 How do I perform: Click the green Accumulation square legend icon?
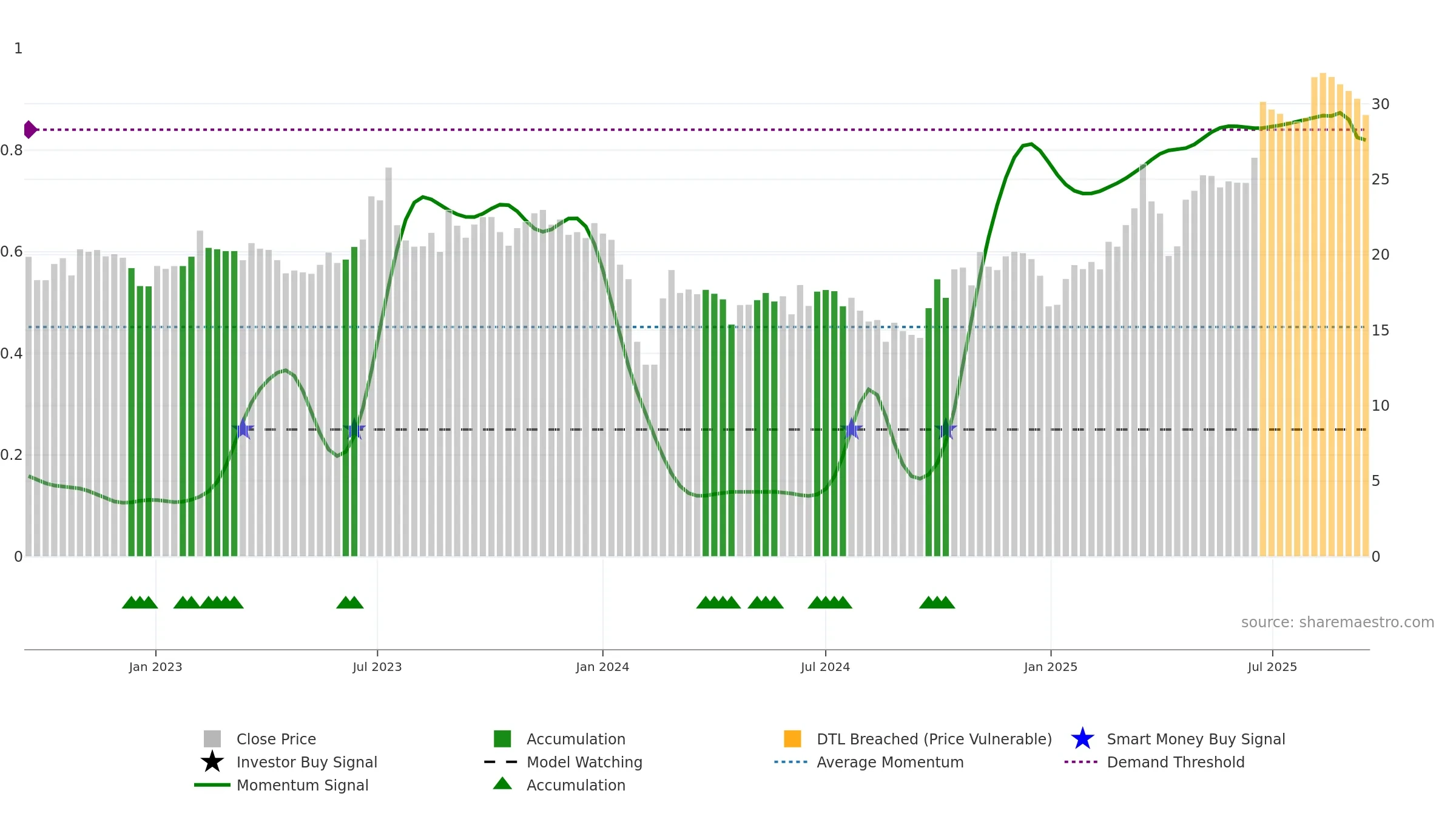(502, 739)
